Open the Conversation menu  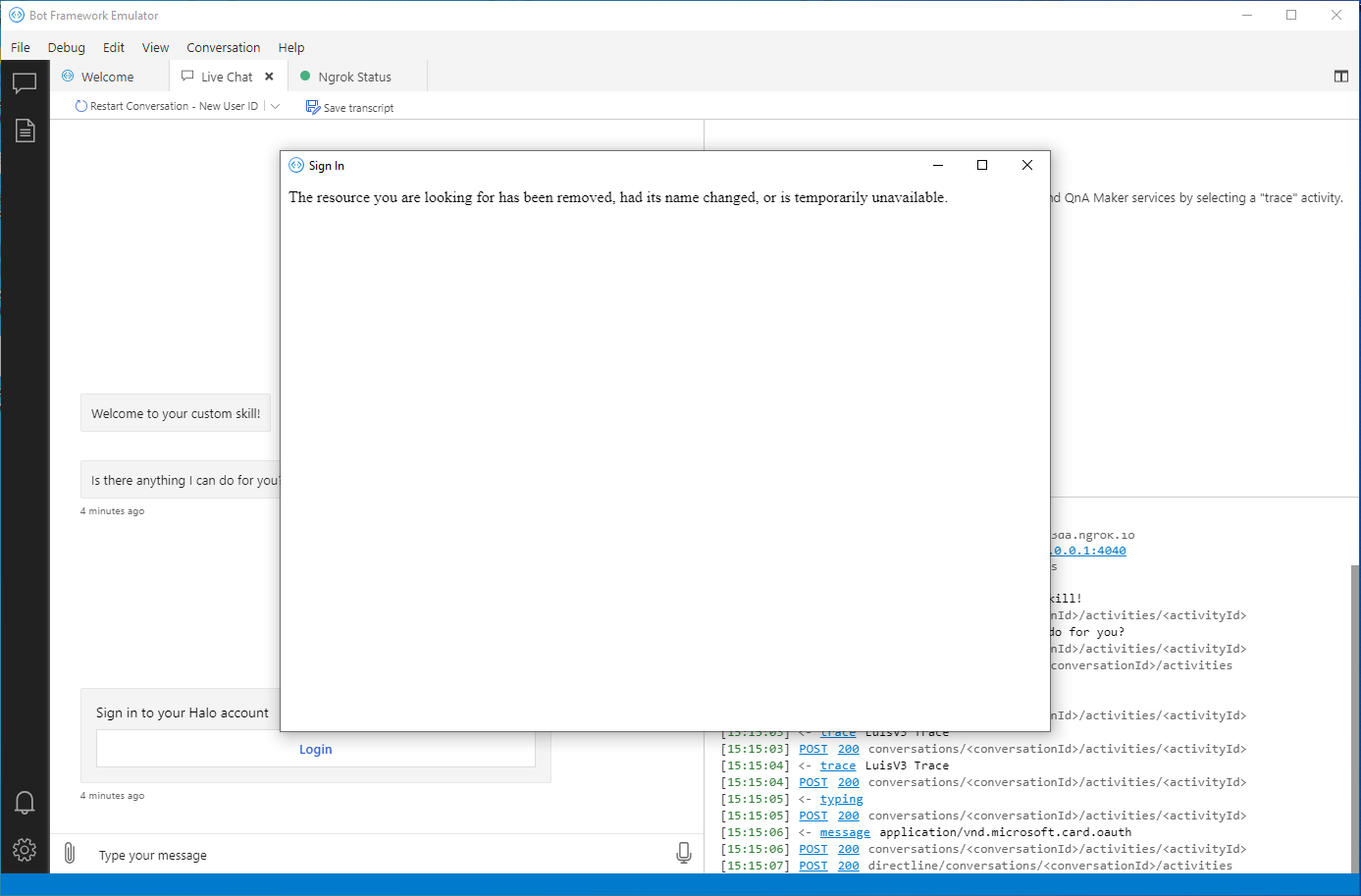pos(223,47)
